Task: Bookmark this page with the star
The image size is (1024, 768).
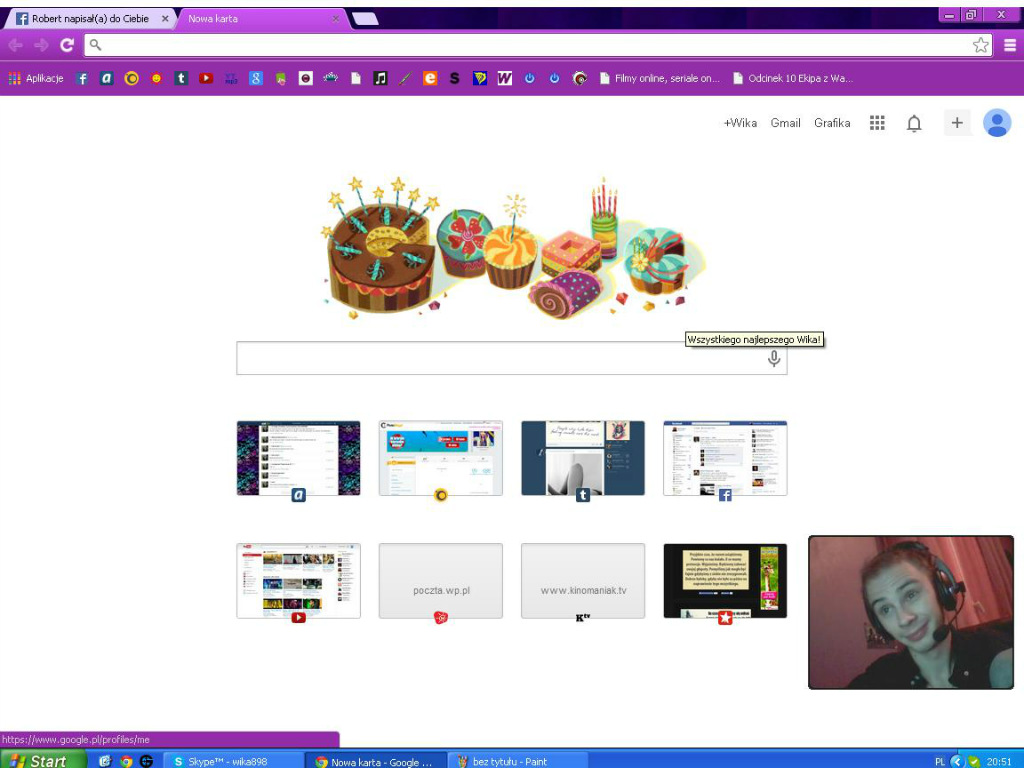Action: 980,45
